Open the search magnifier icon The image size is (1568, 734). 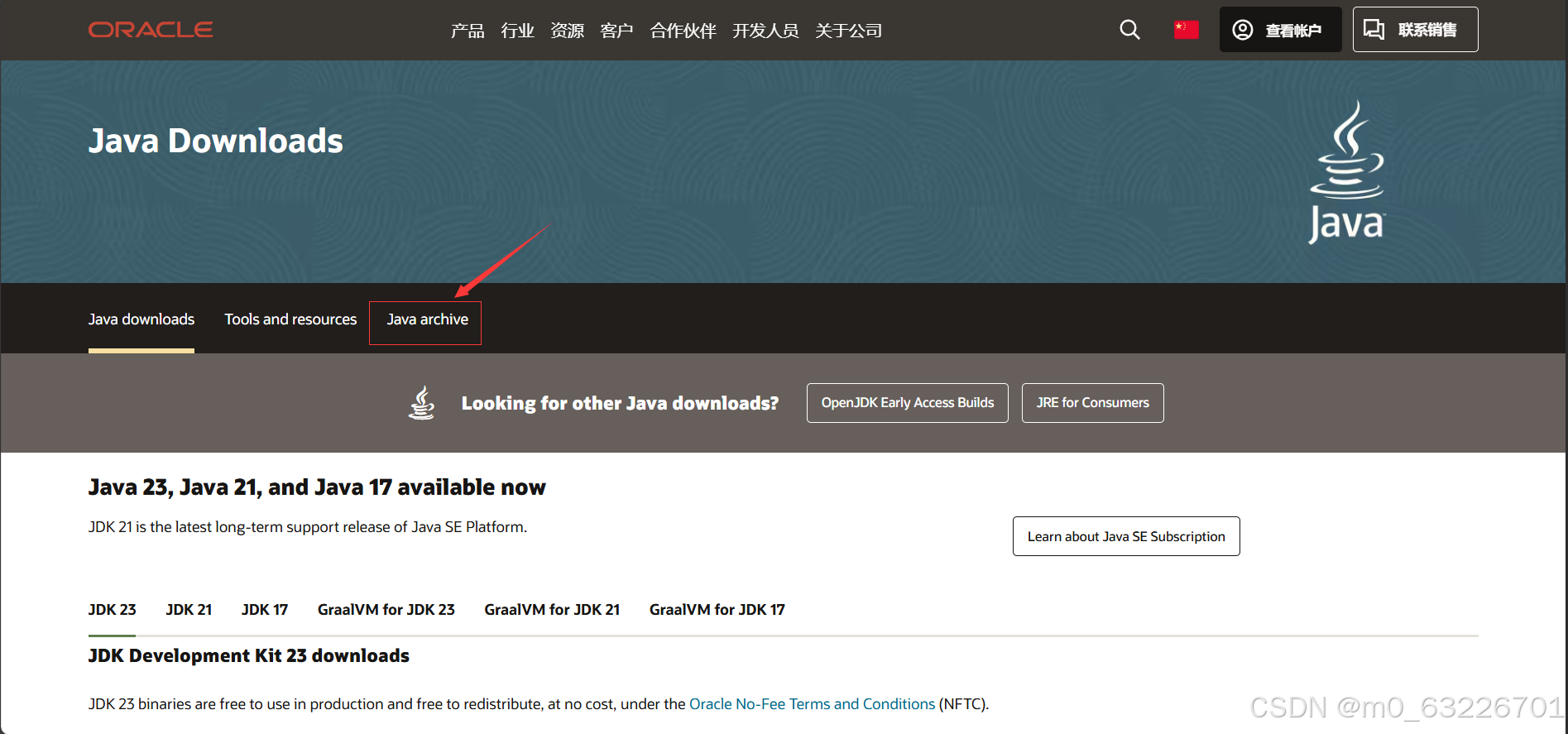click(x=1129, y=30)
